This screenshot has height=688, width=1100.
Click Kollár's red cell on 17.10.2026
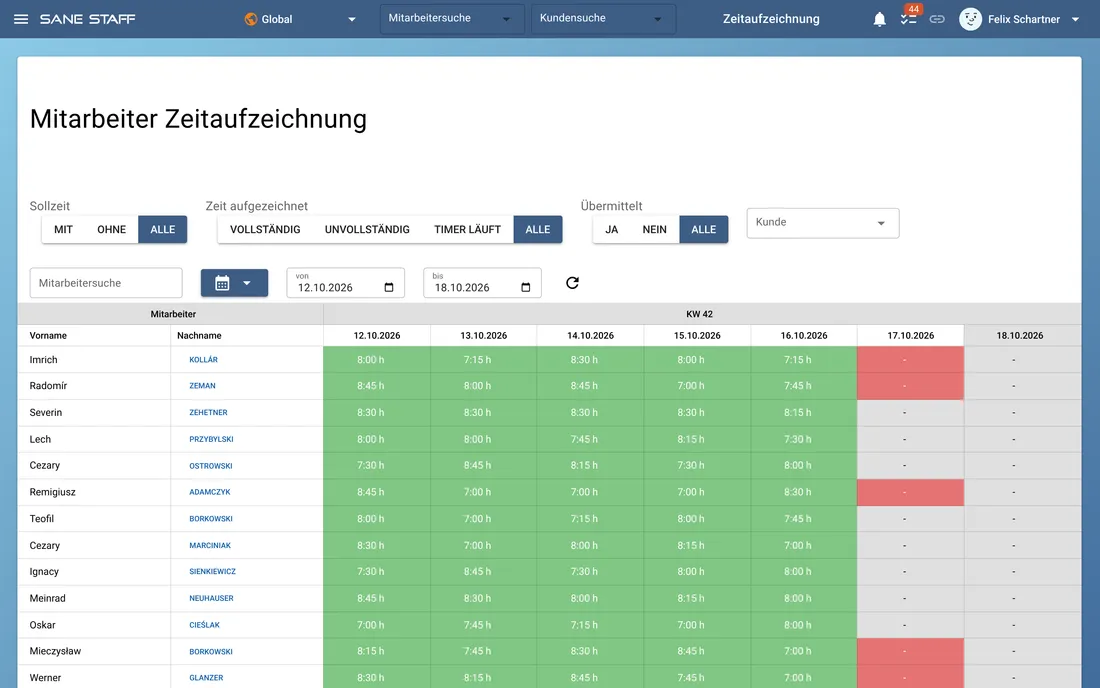point(911,360)
